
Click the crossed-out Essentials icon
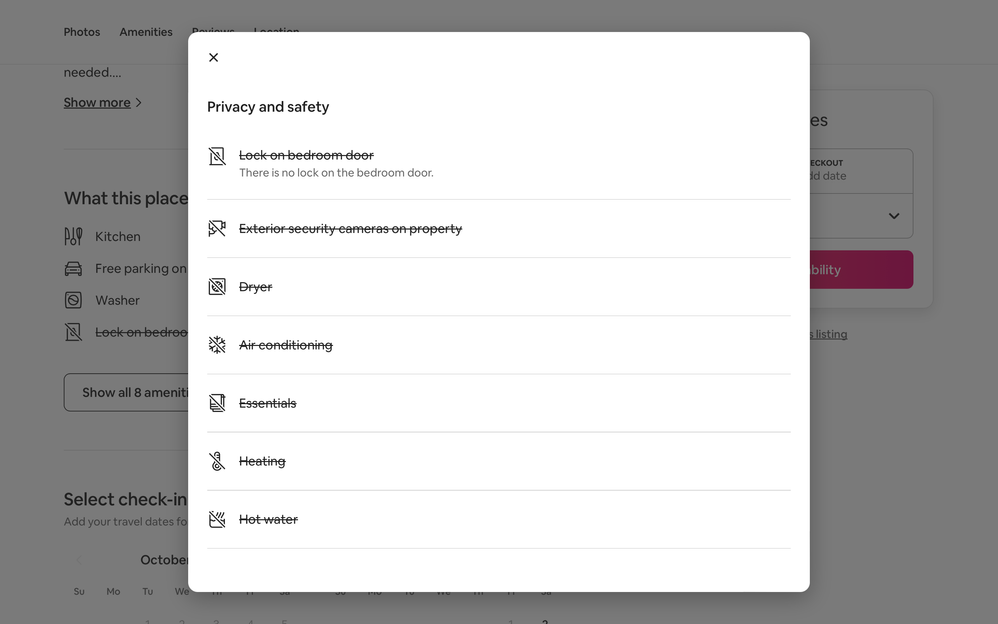coord(217,403)
